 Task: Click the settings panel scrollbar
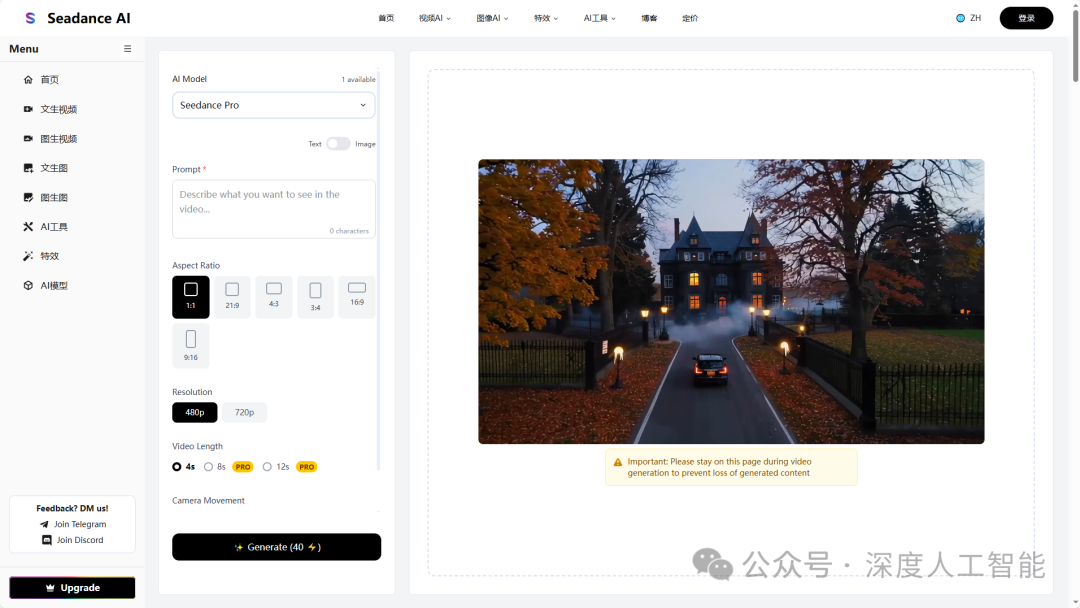coord(378,270)
